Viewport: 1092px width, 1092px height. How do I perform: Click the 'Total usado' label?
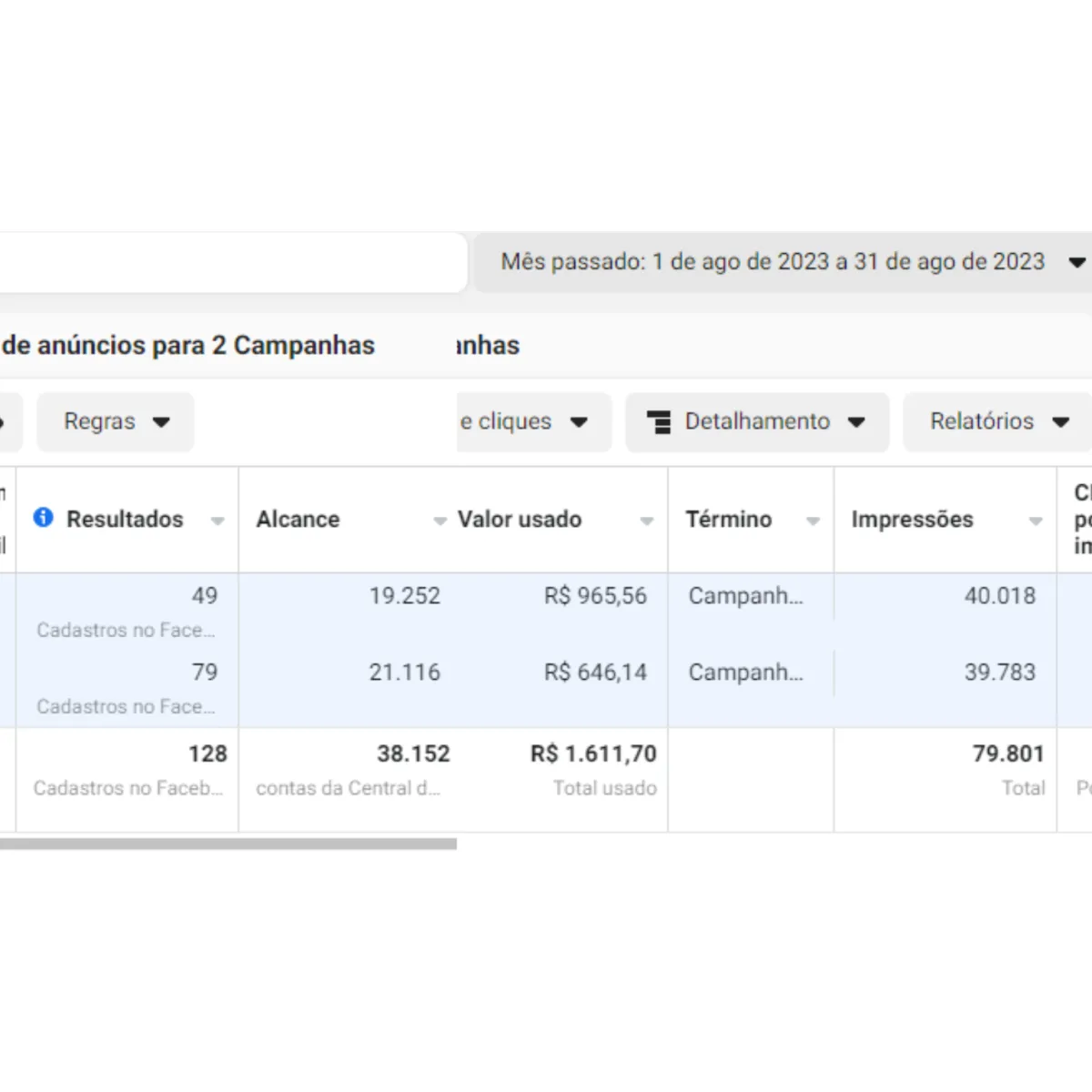[x=605, y=788]
